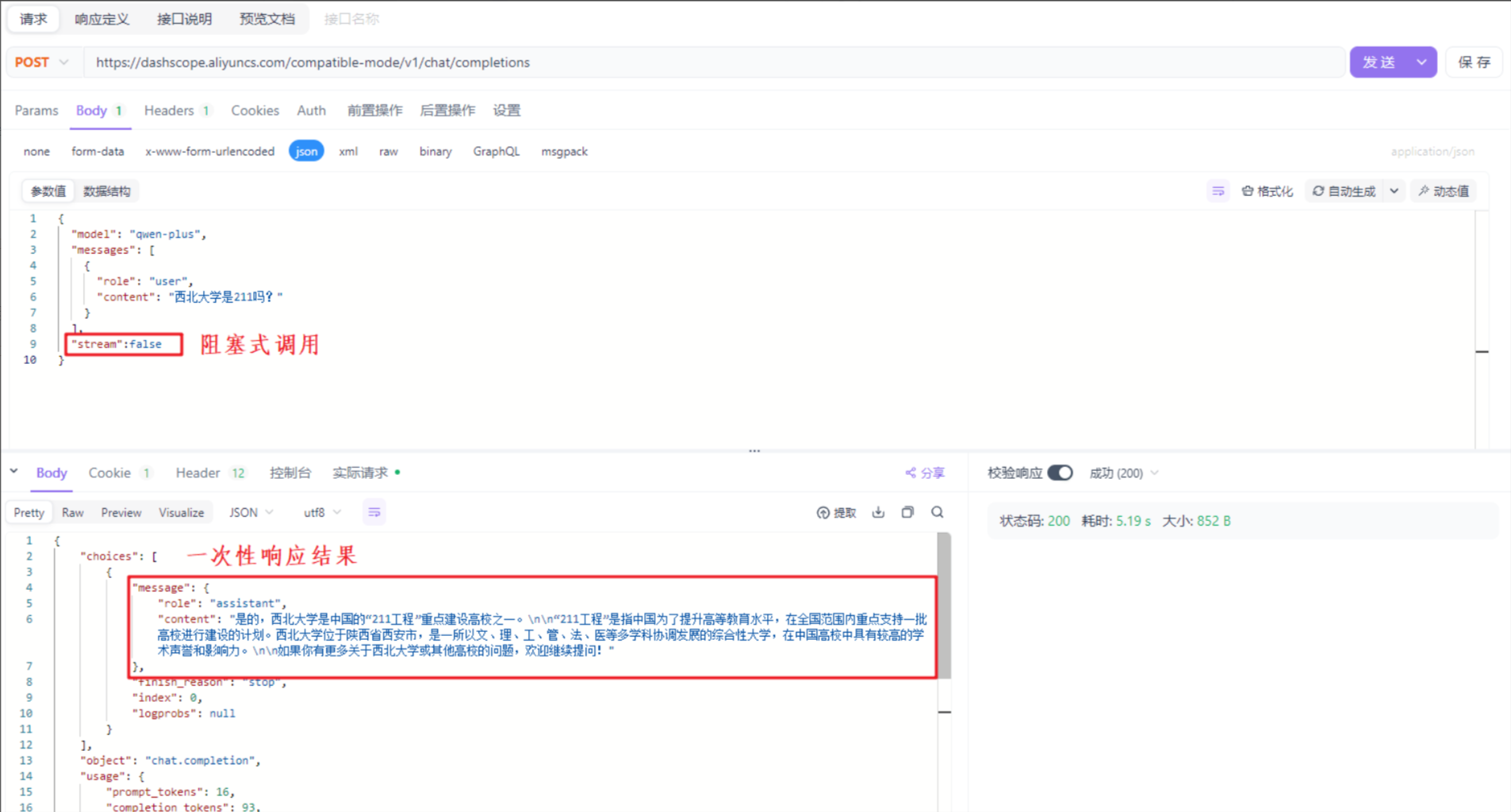
Task: Select the binary body type
Action: [x=435, y=151]
